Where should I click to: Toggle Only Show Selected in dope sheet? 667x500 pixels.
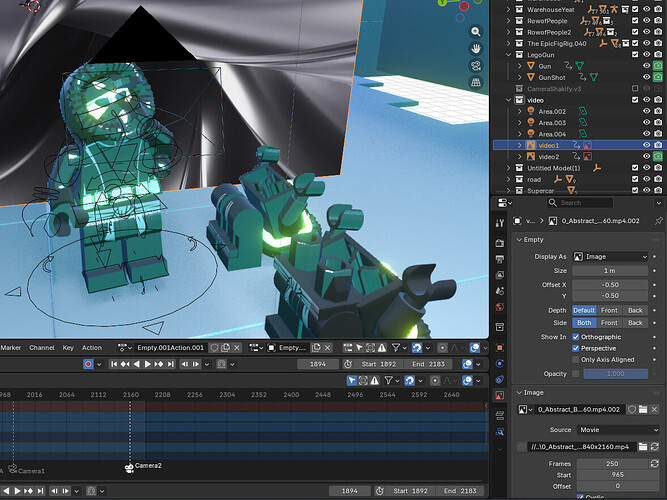click(x=359, y=348)
